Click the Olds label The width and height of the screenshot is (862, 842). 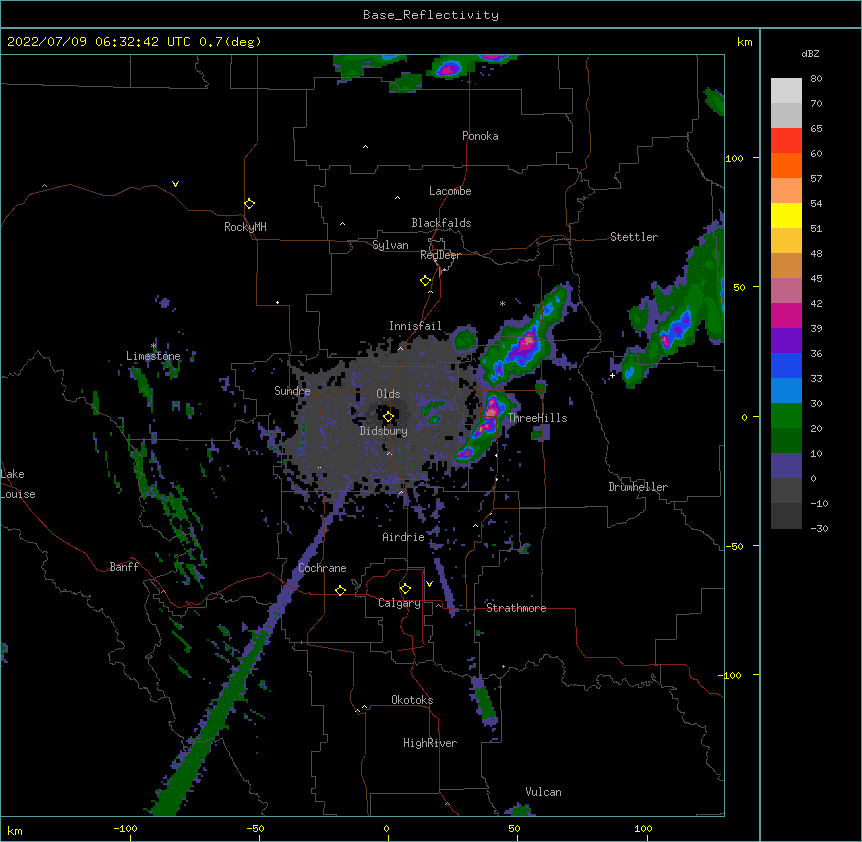point(388,394)
